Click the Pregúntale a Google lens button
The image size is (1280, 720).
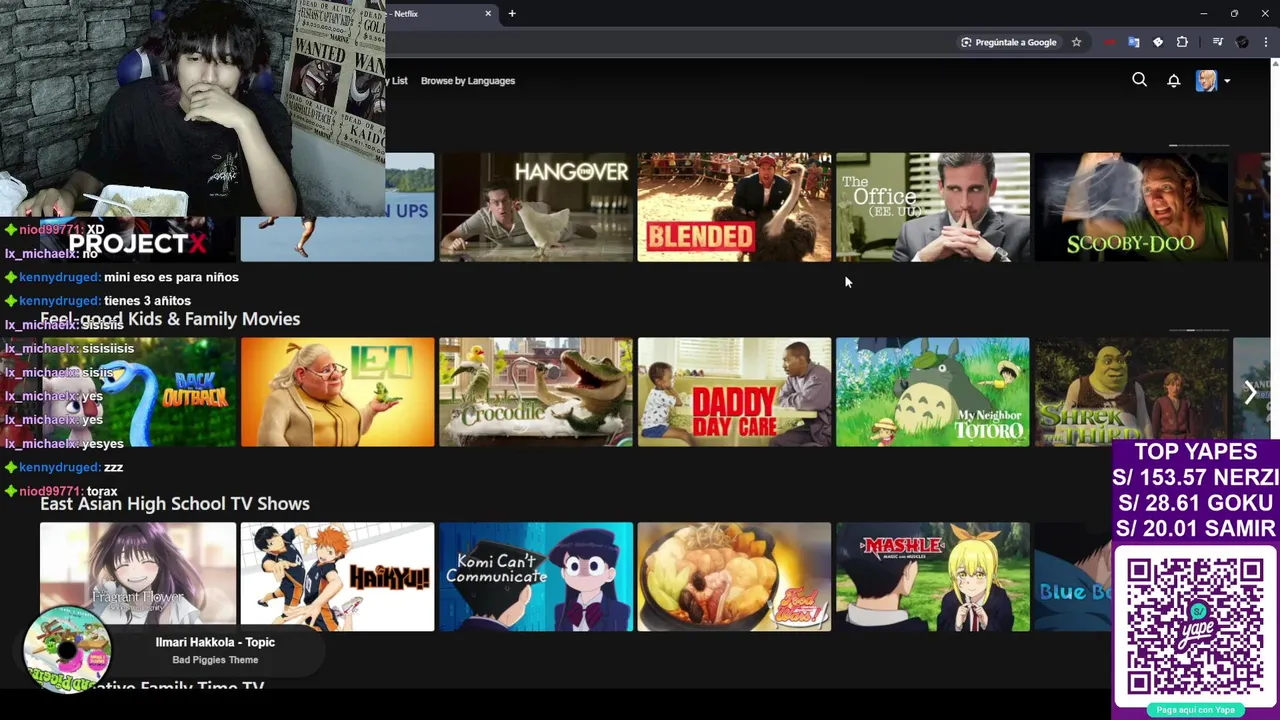point(1008,42)
